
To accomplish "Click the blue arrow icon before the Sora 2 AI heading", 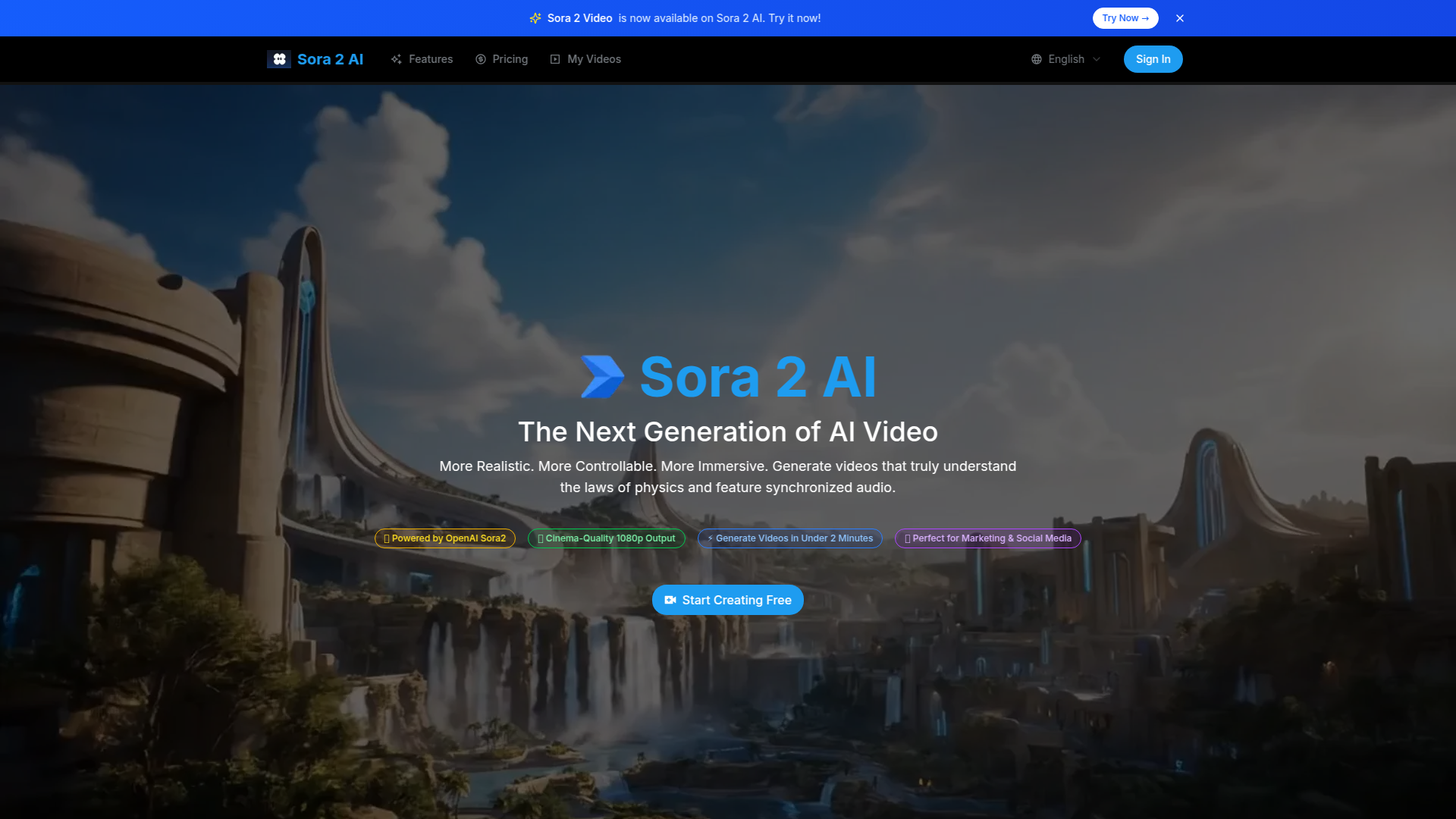I will 603,375.
